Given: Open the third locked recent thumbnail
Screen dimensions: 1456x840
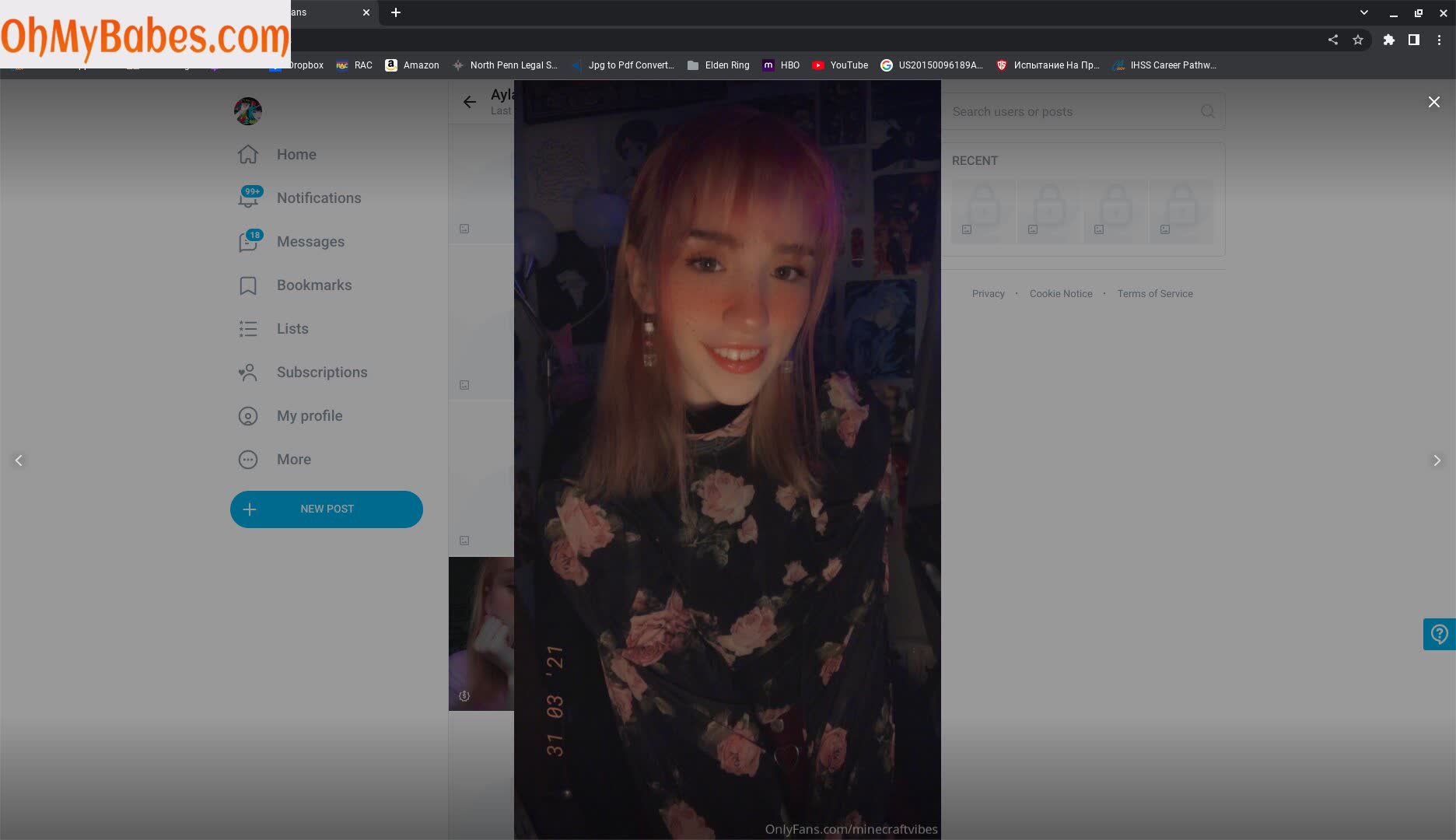Looking at the screenshot, I should click(x=1115, y=211).
